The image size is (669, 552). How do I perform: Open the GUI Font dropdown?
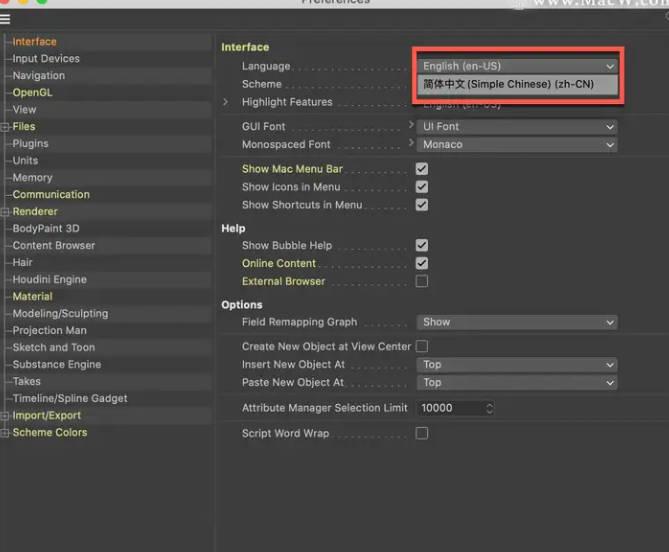[x=517, y=127]
